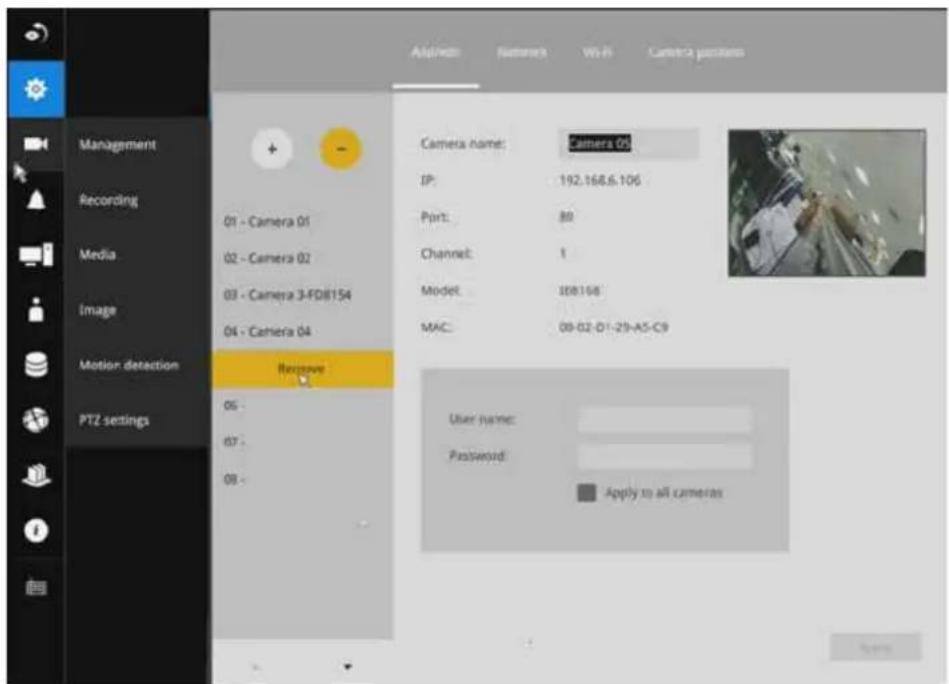The width and height of the screenshot is (949, 684).
Task: Open the alarm bell icon in sidebar
Action: 36,200
